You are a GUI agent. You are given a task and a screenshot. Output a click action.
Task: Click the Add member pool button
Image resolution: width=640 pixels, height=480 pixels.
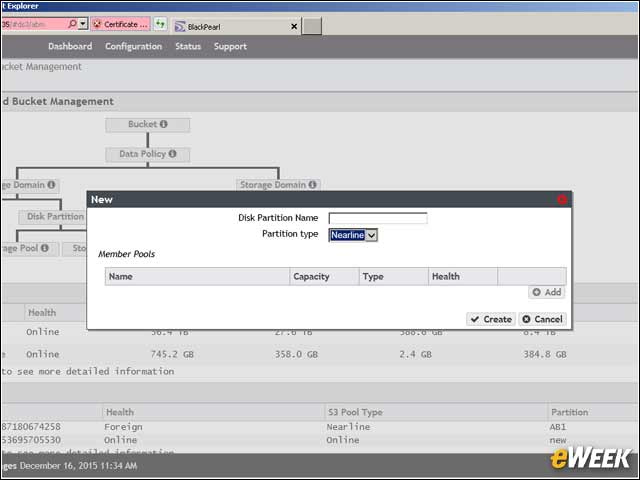(x=547, y=292)
